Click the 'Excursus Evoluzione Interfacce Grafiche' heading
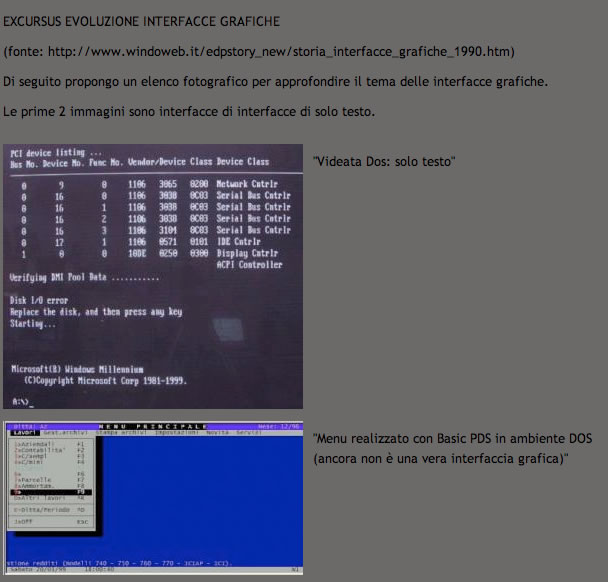The width and height of the screenshot is (608, 582). click(x=142, y=21)
